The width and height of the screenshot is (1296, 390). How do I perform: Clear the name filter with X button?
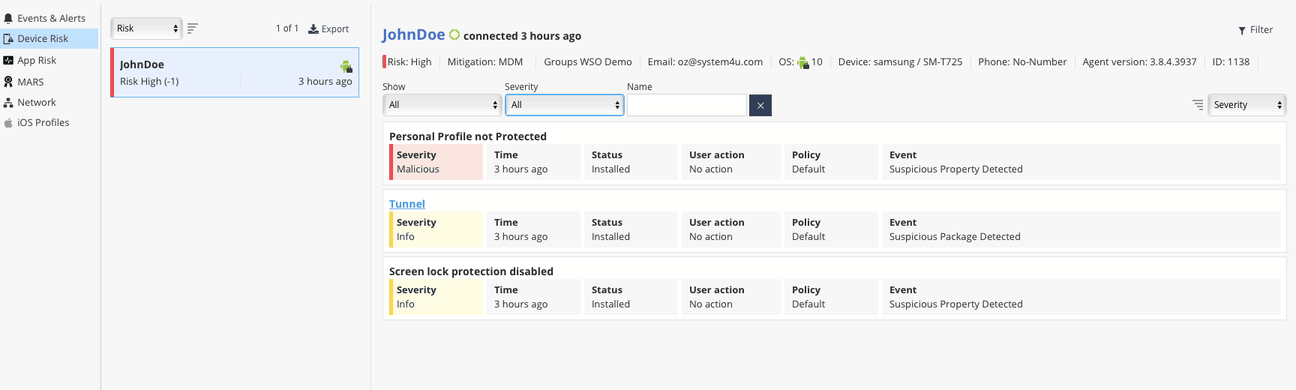(x=760, y=105)
